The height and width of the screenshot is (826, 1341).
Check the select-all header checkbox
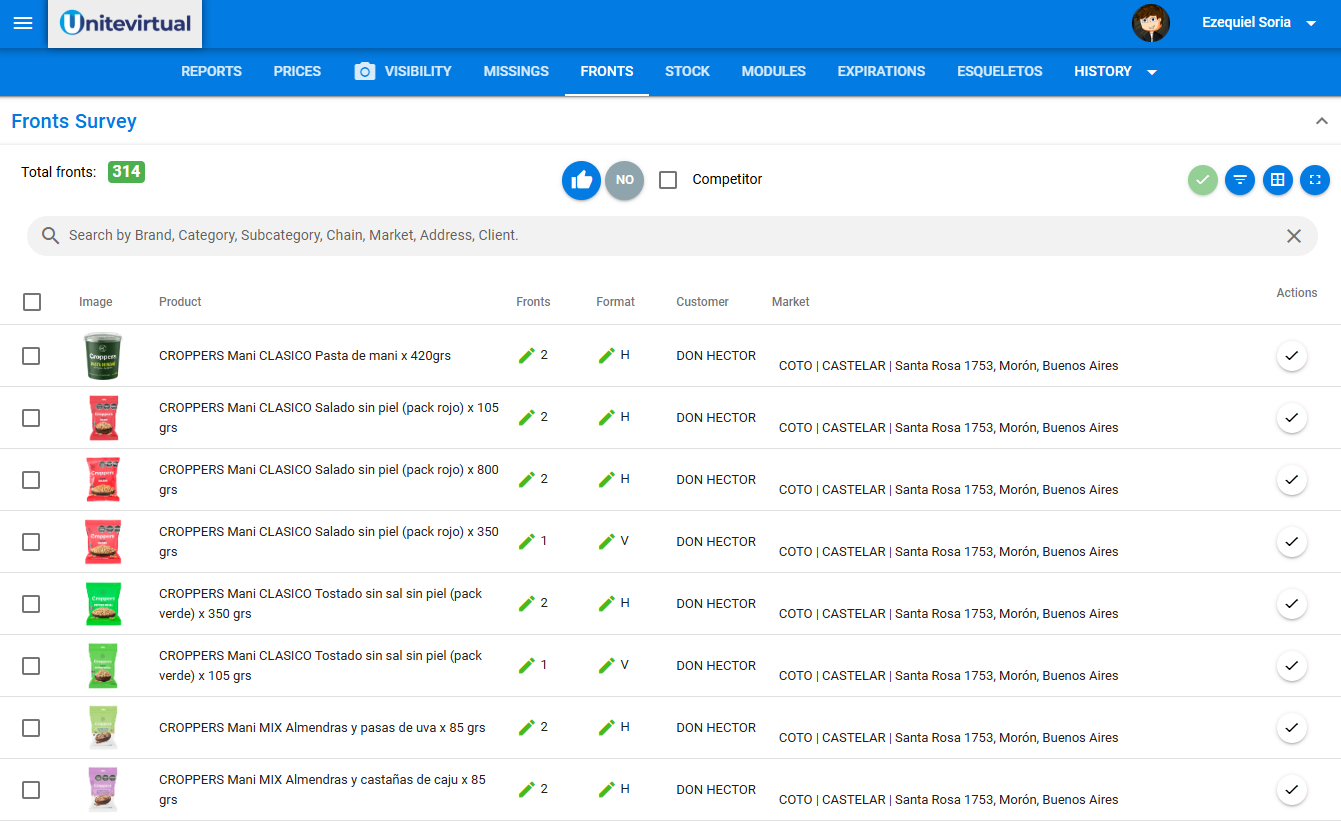click(31, 301)
